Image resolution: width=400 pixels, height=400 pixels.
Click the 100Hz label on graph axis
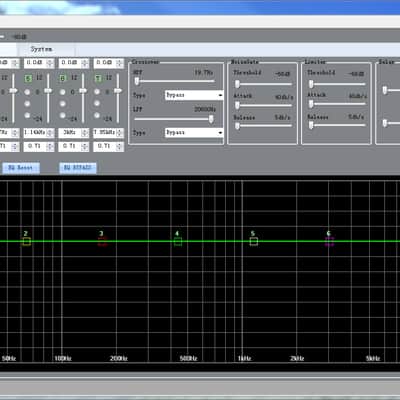click(63, 358)
